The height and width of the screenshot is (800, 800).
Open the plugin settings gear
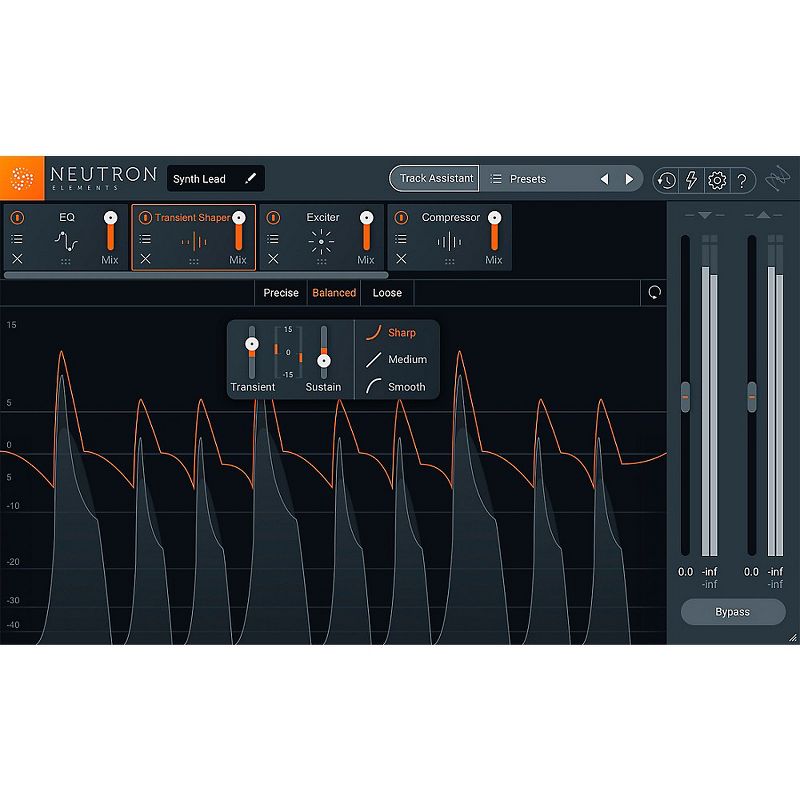[717, 180]
